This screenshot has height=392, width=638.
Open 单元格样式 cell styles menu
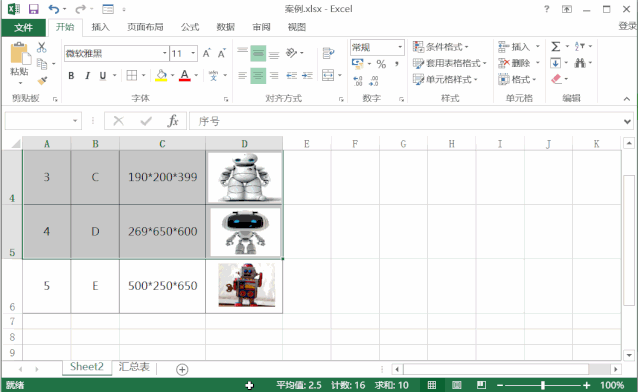(x=445, y=79)
